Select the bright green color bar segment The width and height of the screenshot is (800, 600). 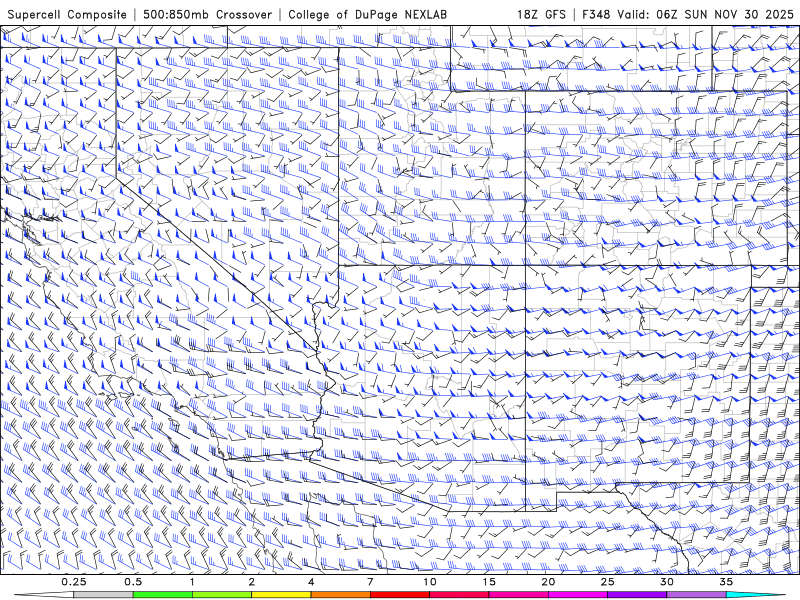pyautogui.click(x=163, y=595)
